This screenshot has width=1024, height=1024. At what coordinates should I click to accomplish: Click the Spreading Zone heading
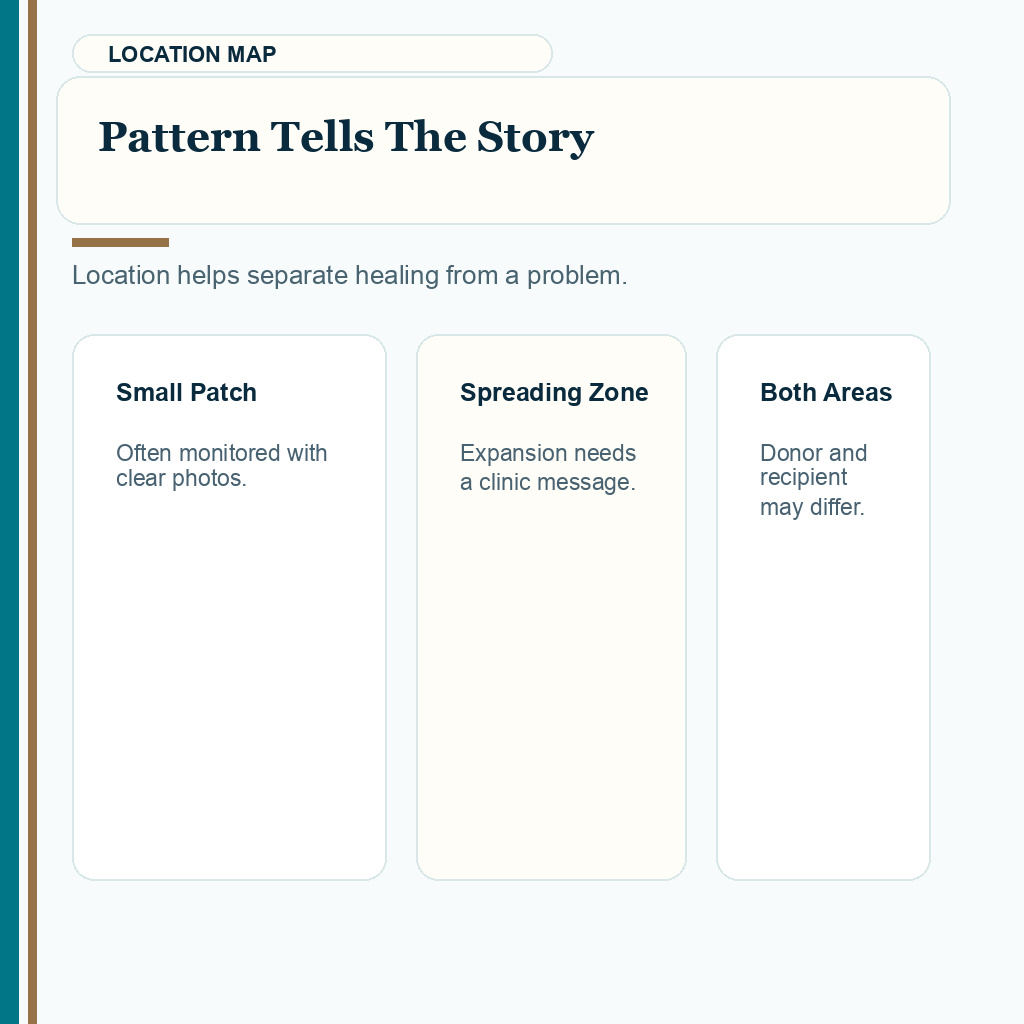554,392
